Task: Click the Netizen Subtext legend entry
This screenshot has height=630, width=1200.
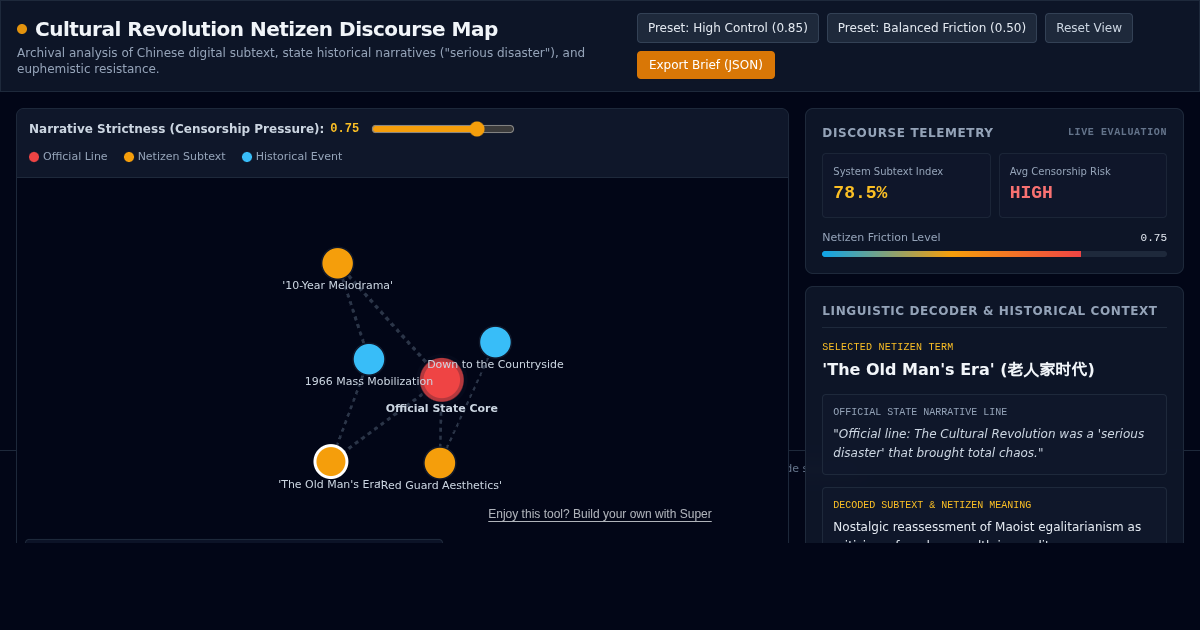Action: [175, 157]
